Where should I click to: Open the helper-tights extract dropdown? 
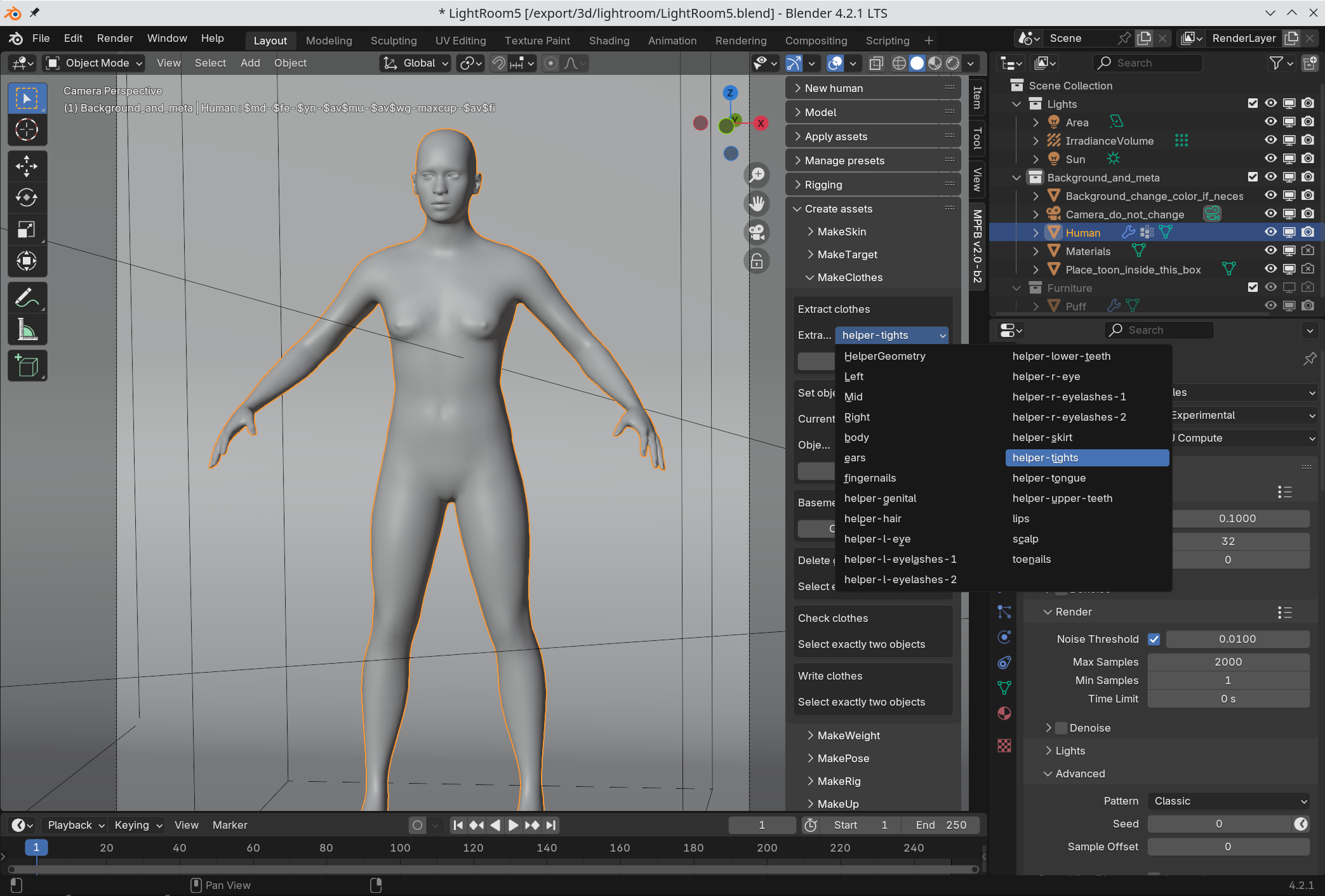891,335
